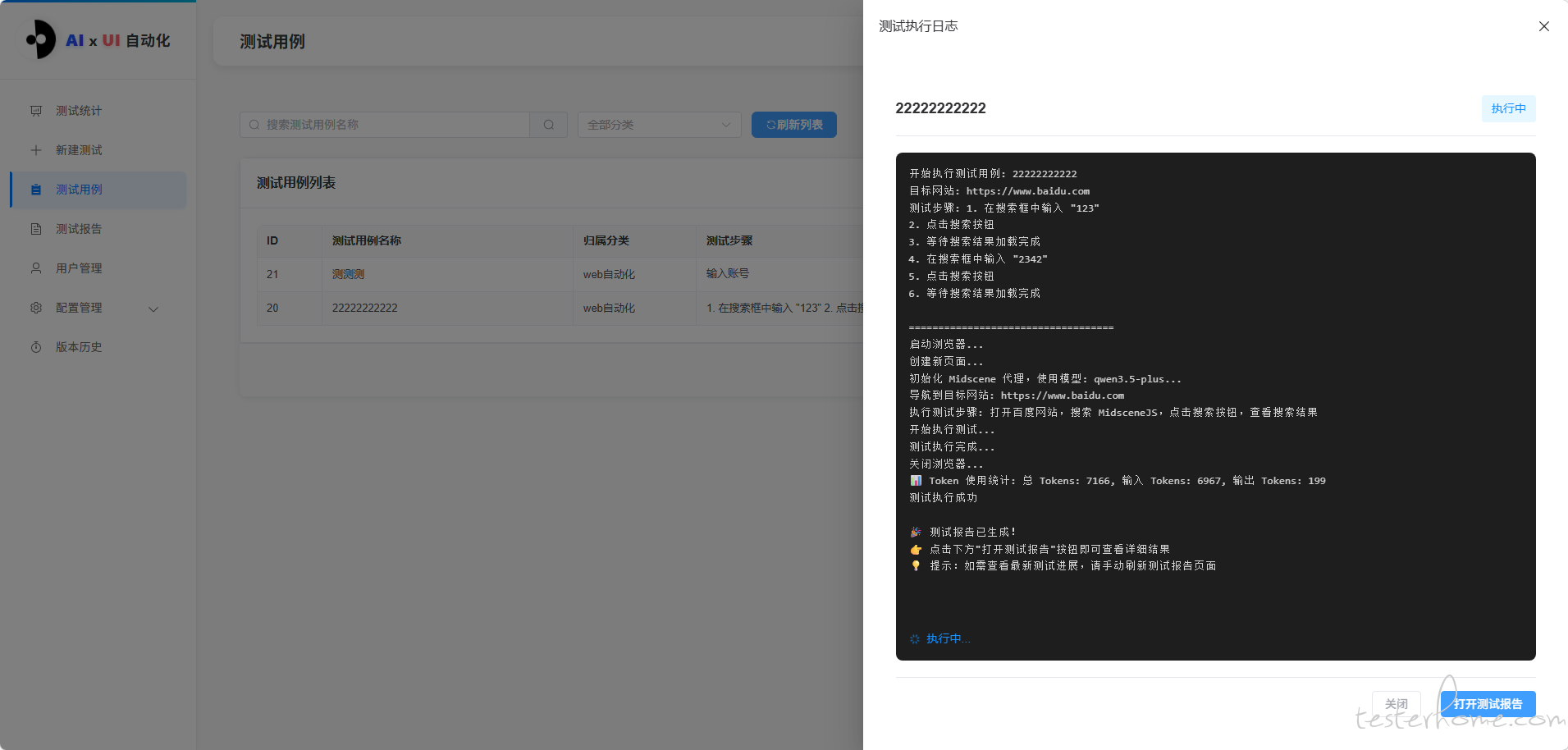This screenshot has width=1568, height=750.
Task: Open the 测测测 test case link
Action: click(x=348, y=274)
